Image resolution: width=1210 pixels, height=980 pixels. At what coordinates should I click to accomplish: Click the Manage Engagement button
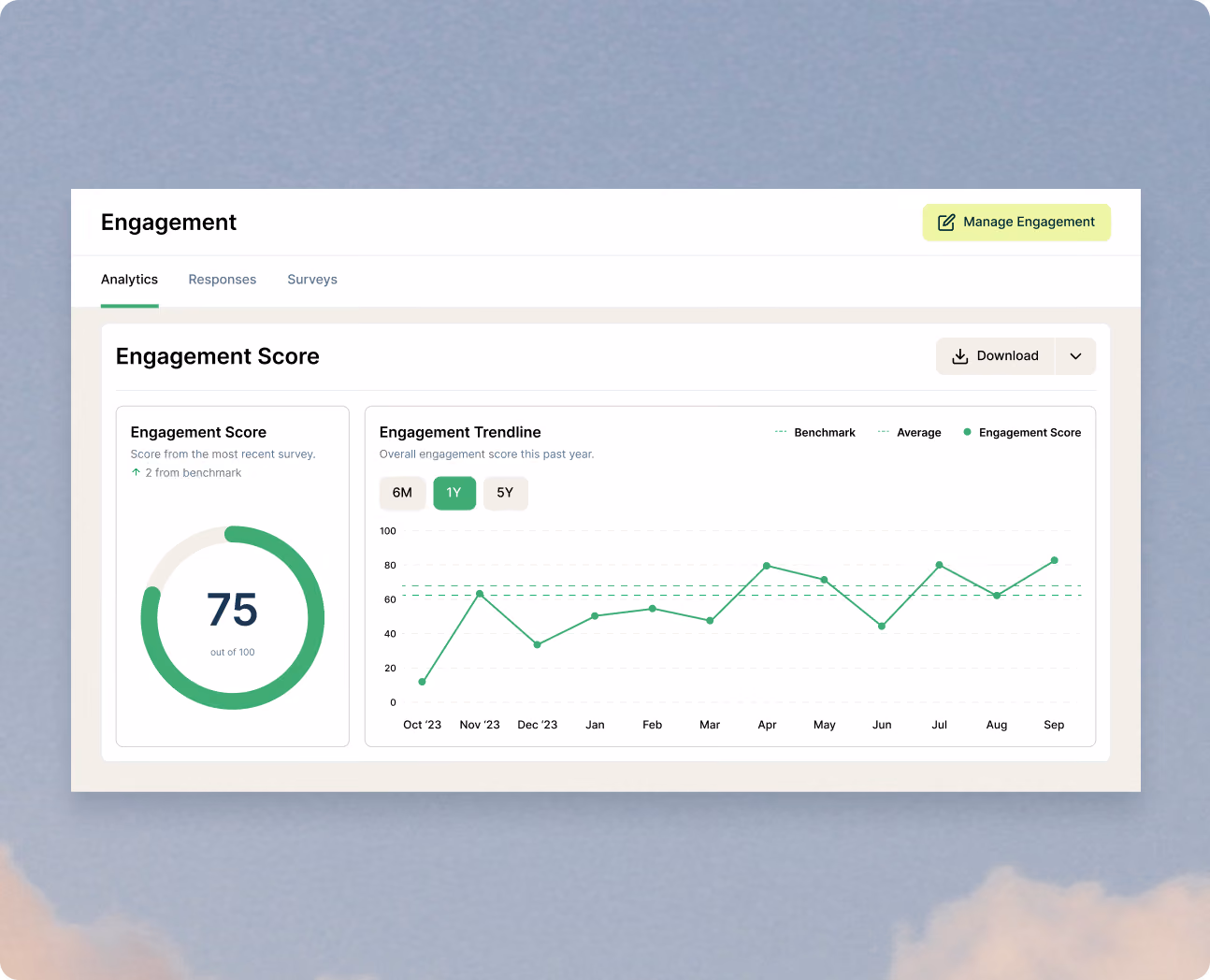point(1016,223)
